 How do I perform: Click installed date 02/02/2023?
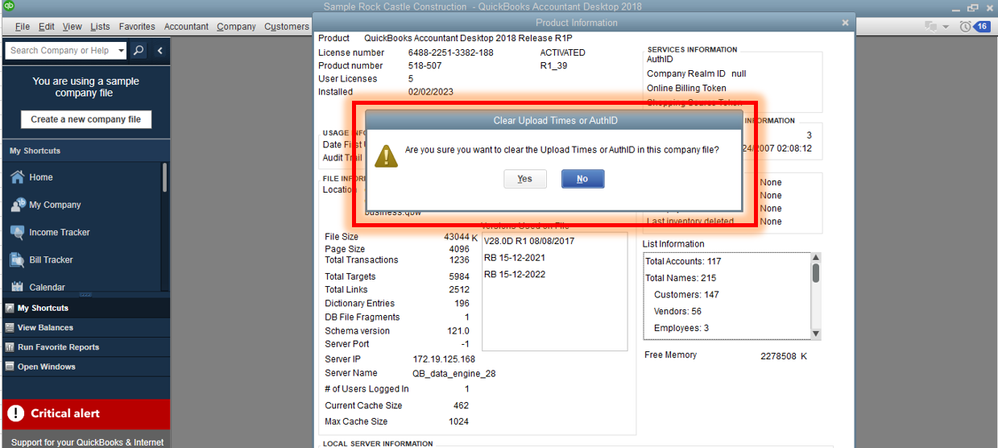point(430,92)
